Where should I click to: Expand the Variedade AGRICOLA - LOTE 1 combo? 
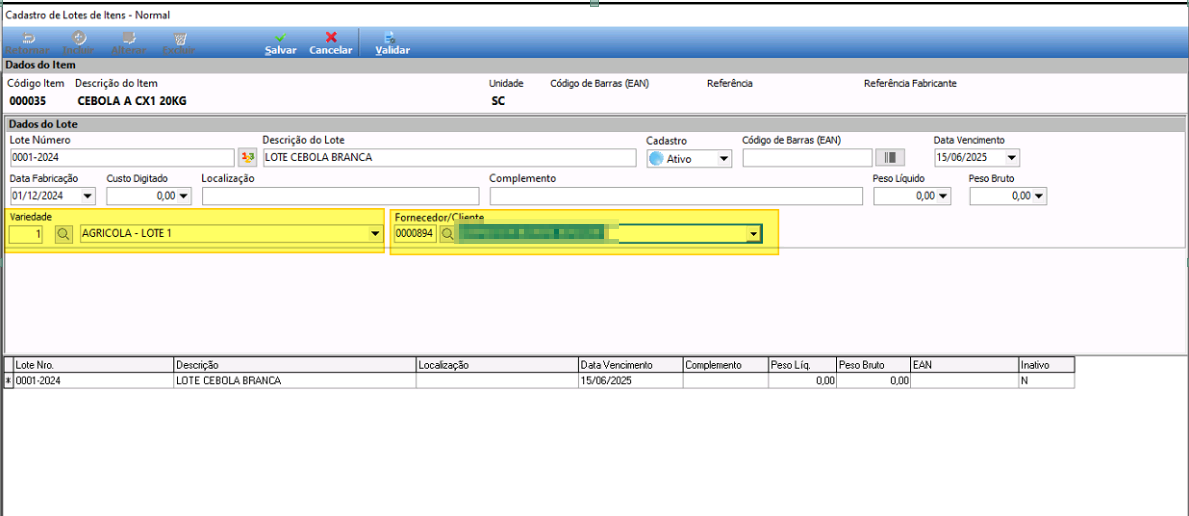(374, 234)
